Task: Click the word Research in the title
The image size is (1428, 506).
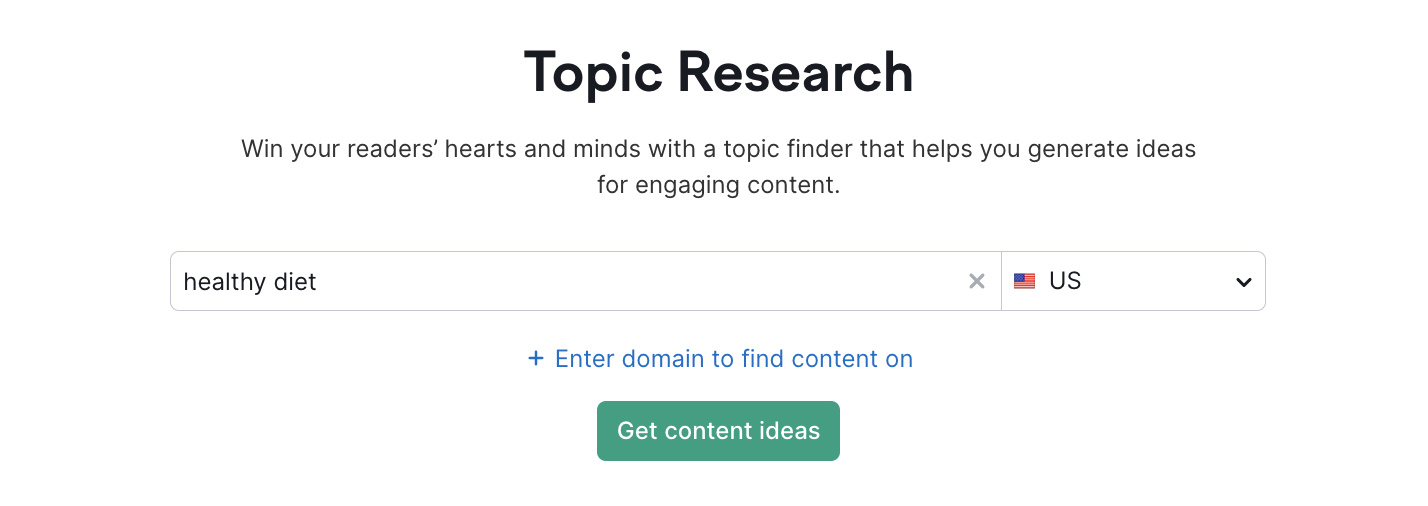Action: pyautogui.click(x=795, y=72)
